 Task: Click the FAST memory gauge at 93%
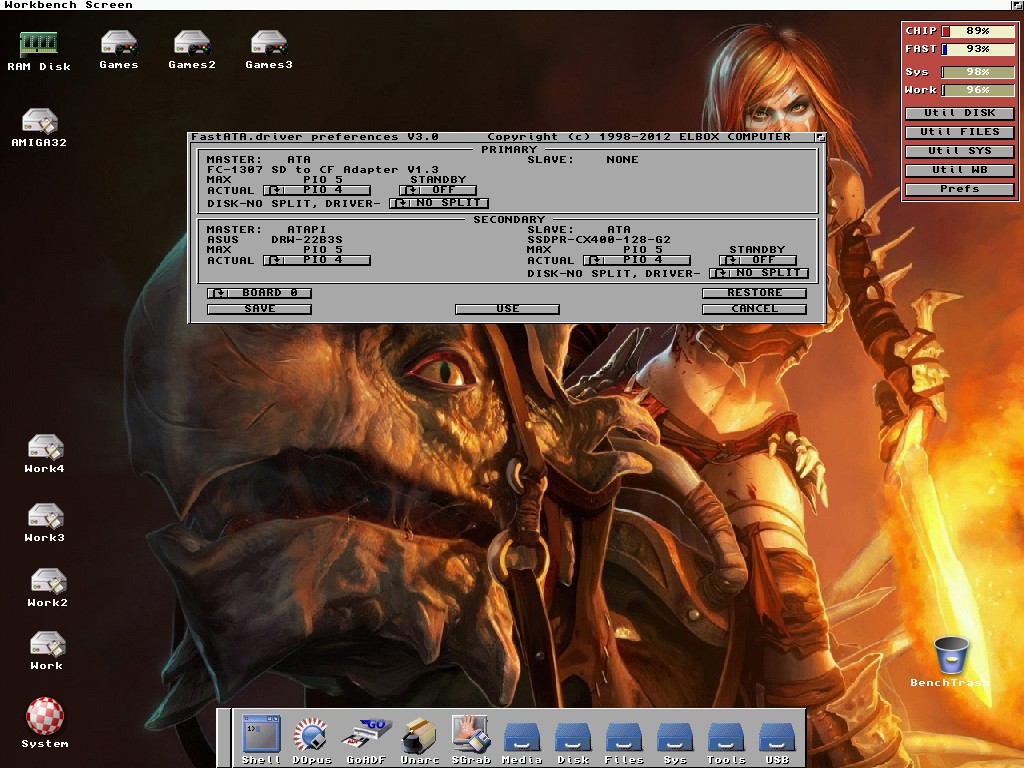point(978,49)
